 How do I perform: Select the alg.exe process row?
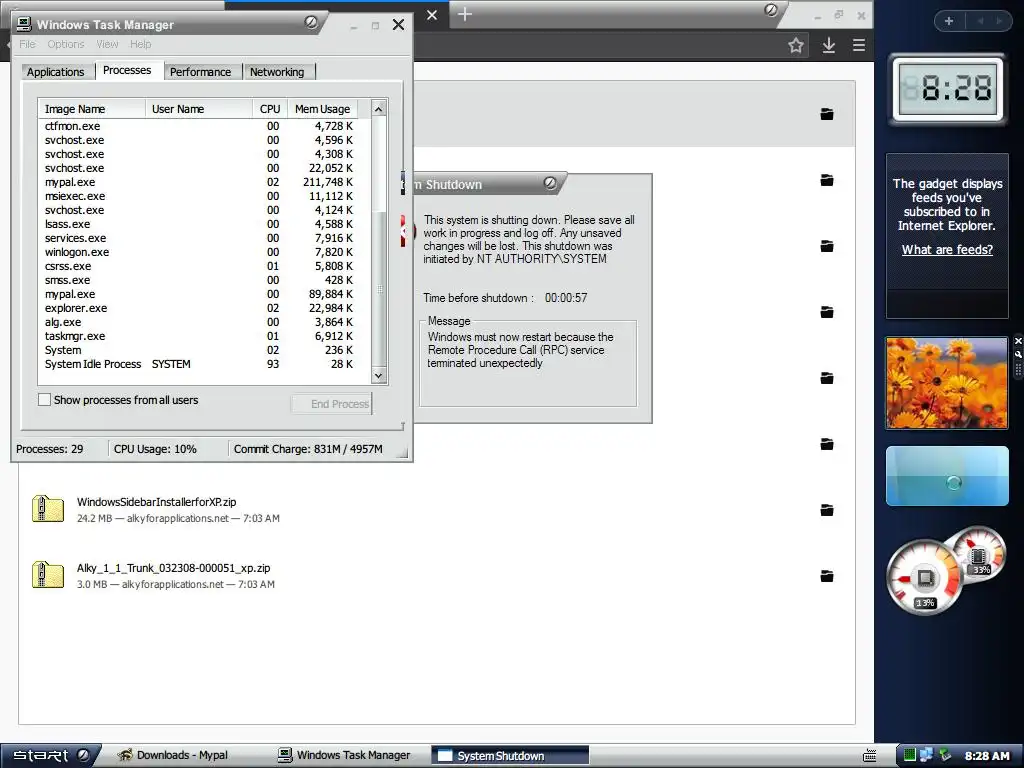(x=204, y=322)
